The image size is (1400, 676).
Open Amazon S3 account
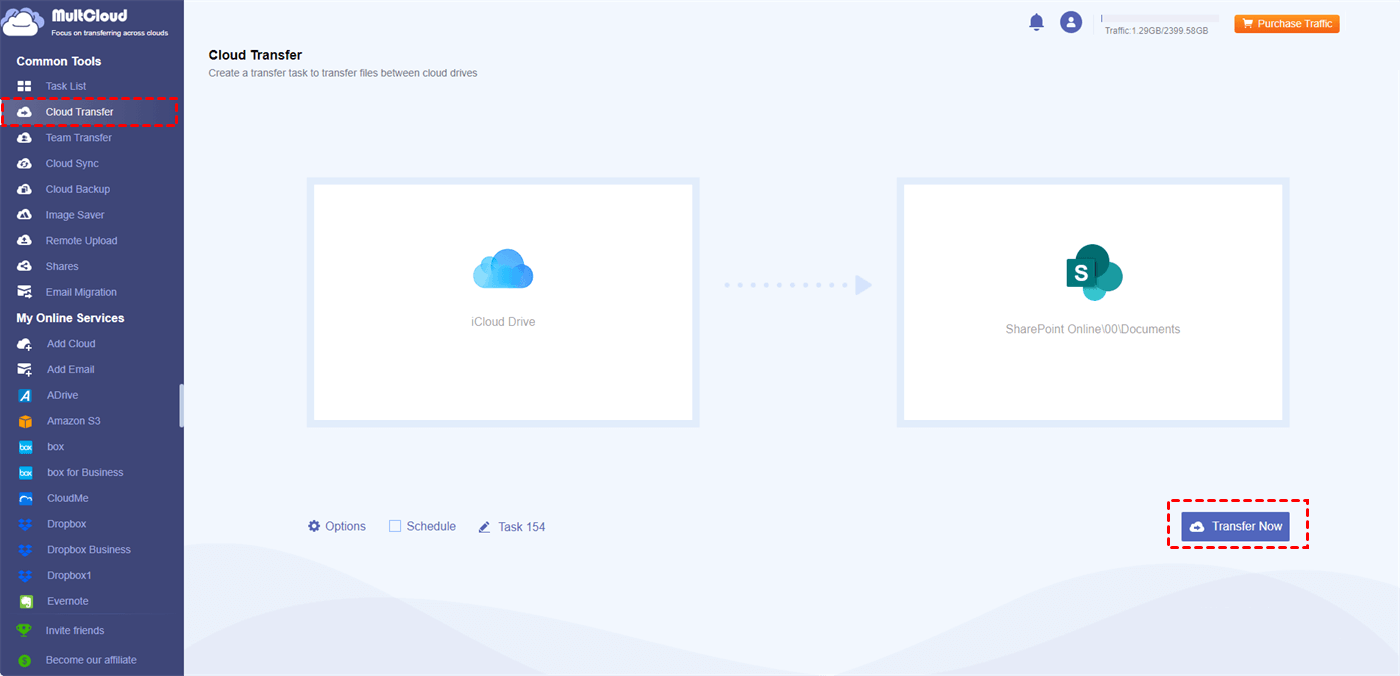click(x=74, y=421)
